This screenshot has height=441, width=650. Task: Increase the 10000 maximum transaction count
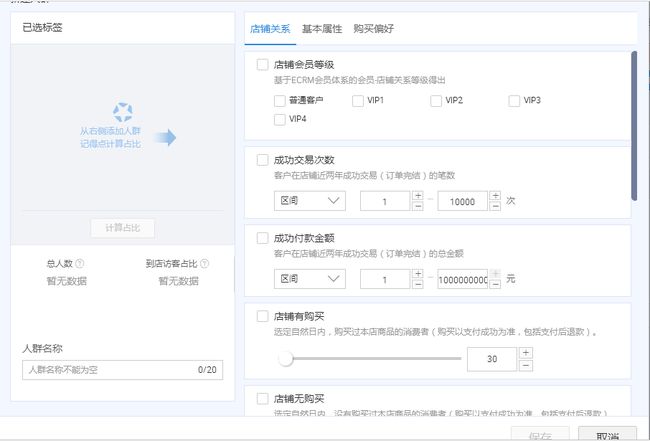pyautogui.click(x=495, y=196)
